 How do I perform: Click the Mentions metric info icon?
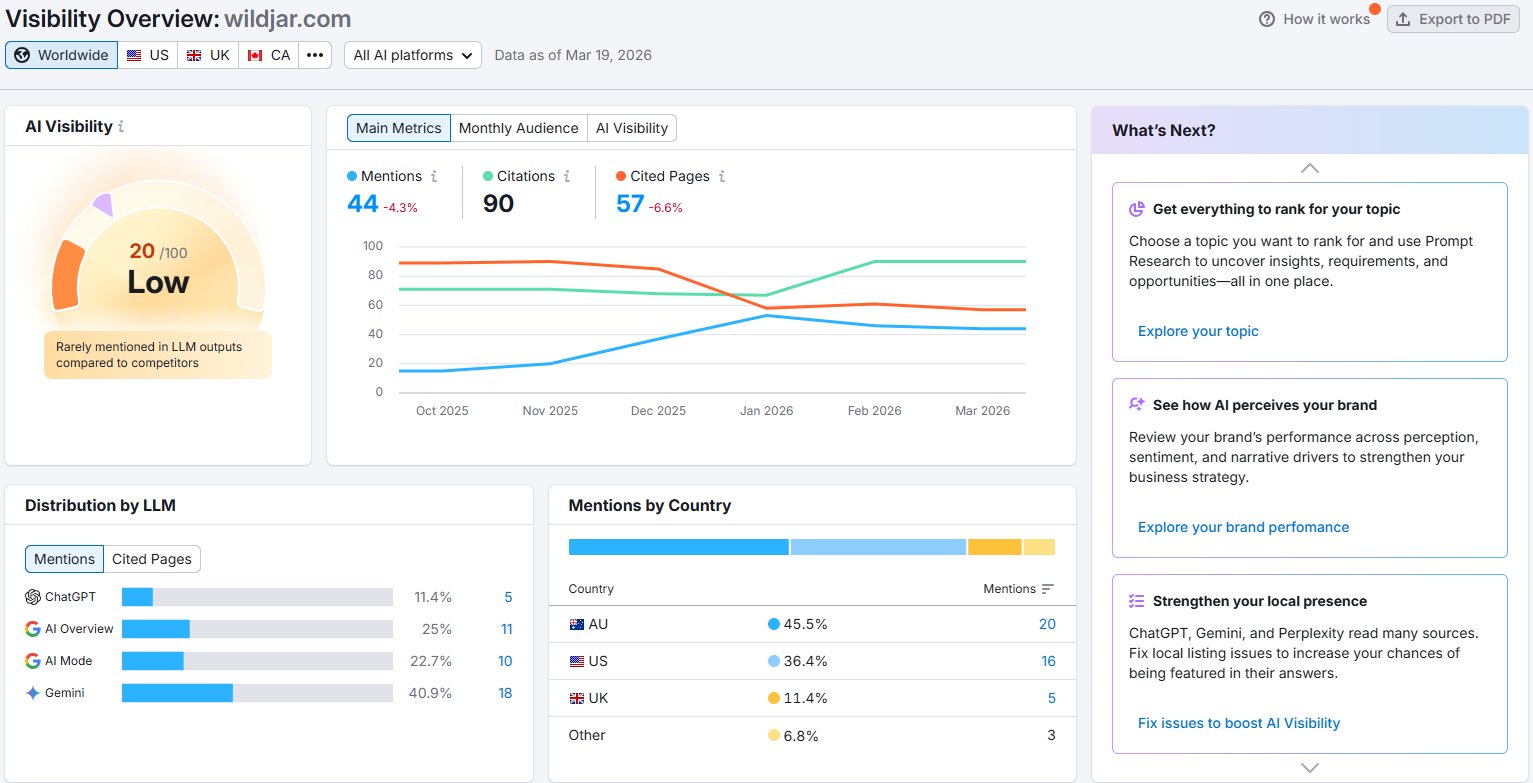pos(434,176)
